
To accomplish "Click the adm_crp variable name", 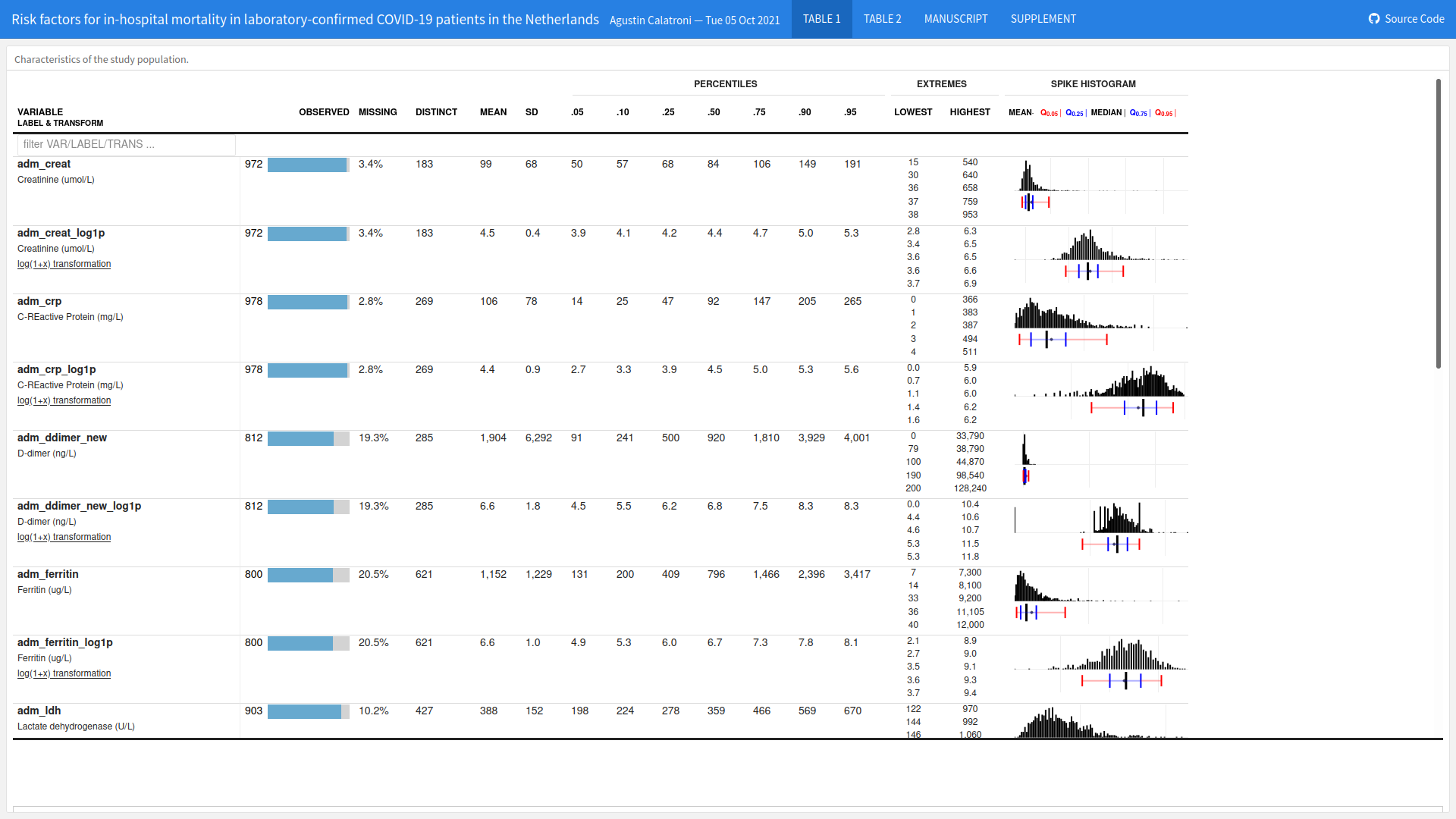I will [x=39, y=301].
